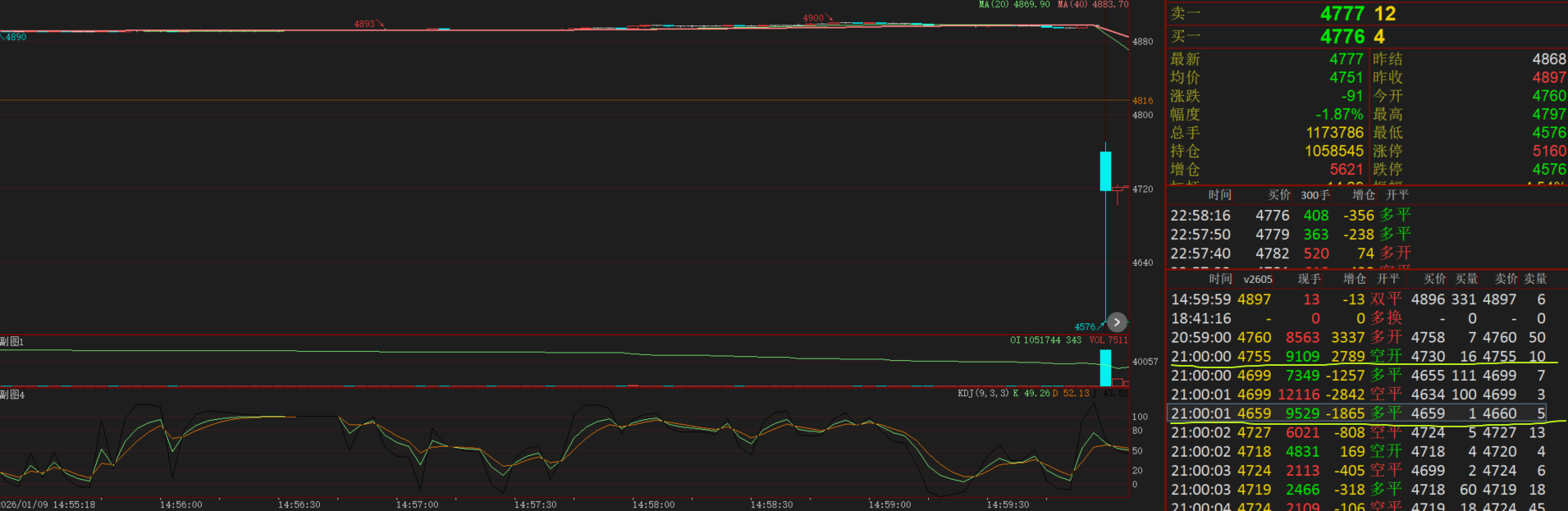The image size is (1568, 511).
Task: Select the 22:58:16 large trade row
Action: tap(1290, 215)
